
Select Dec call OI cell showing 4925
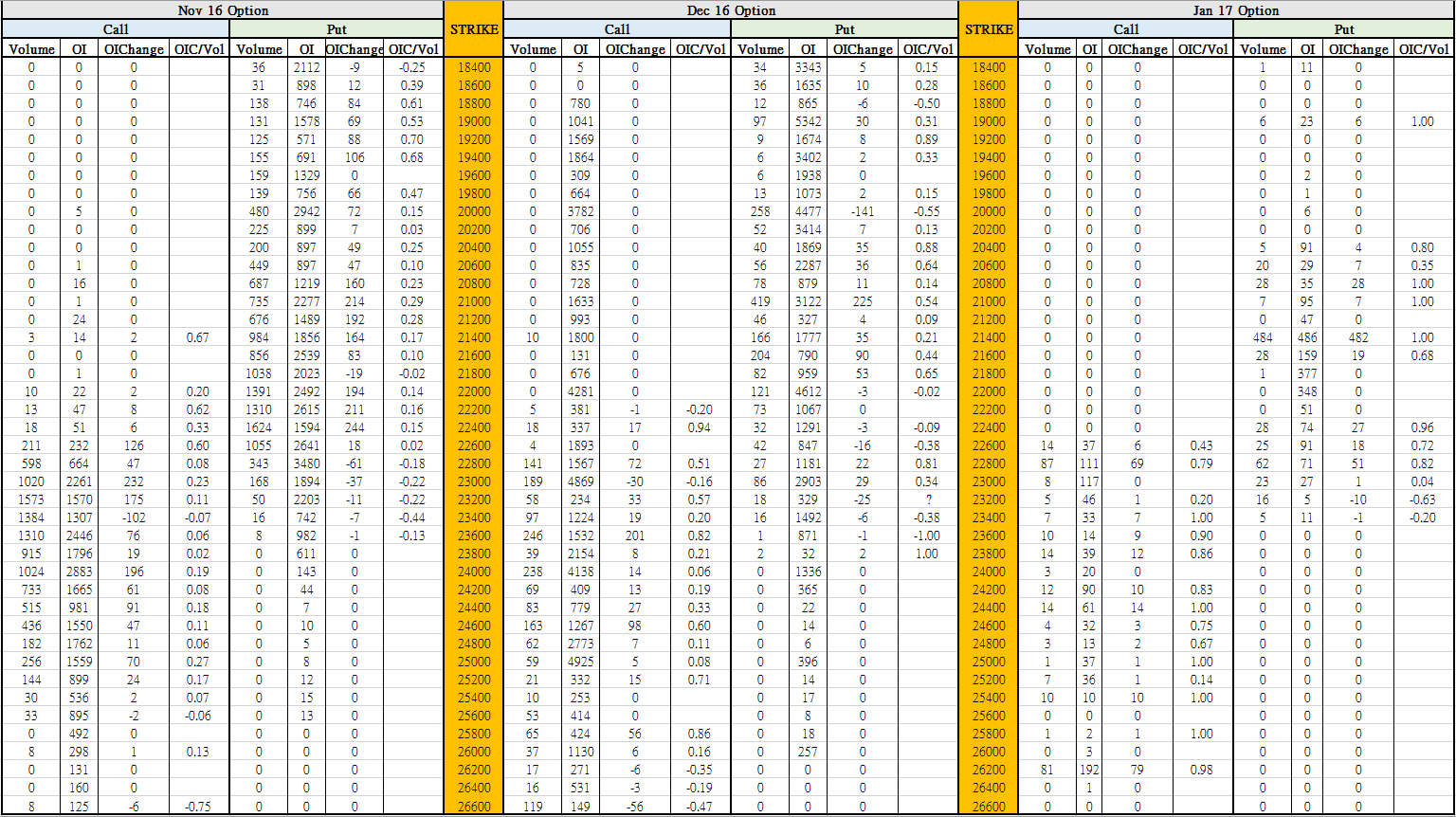(x=579, y=662)
